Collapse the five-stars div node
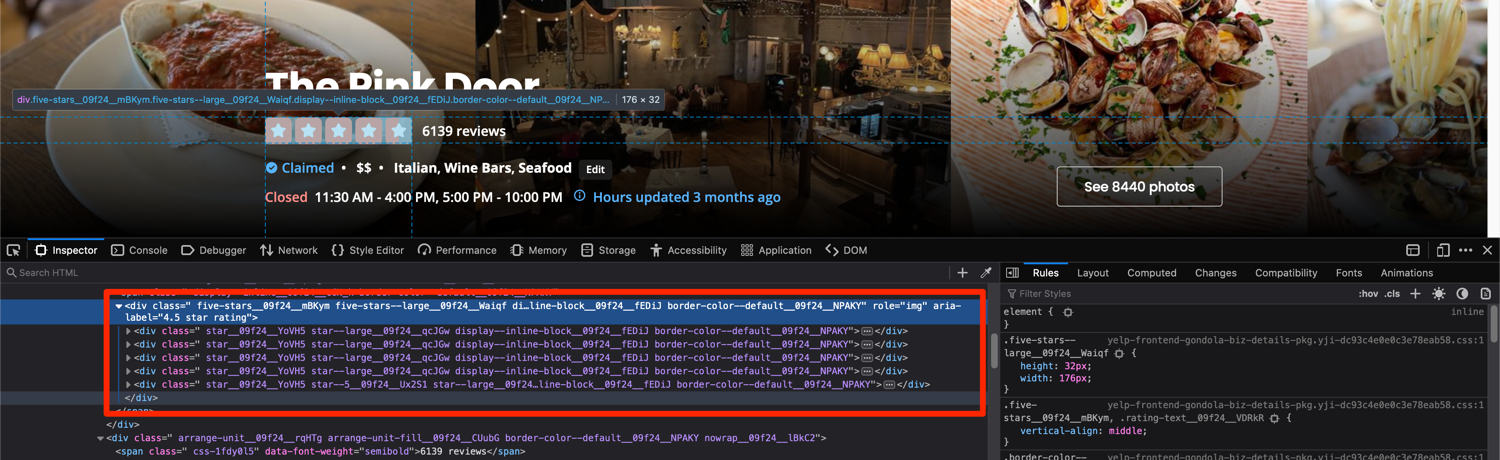This screenshot has width=1500, height=460. click(x=119, y=306)
